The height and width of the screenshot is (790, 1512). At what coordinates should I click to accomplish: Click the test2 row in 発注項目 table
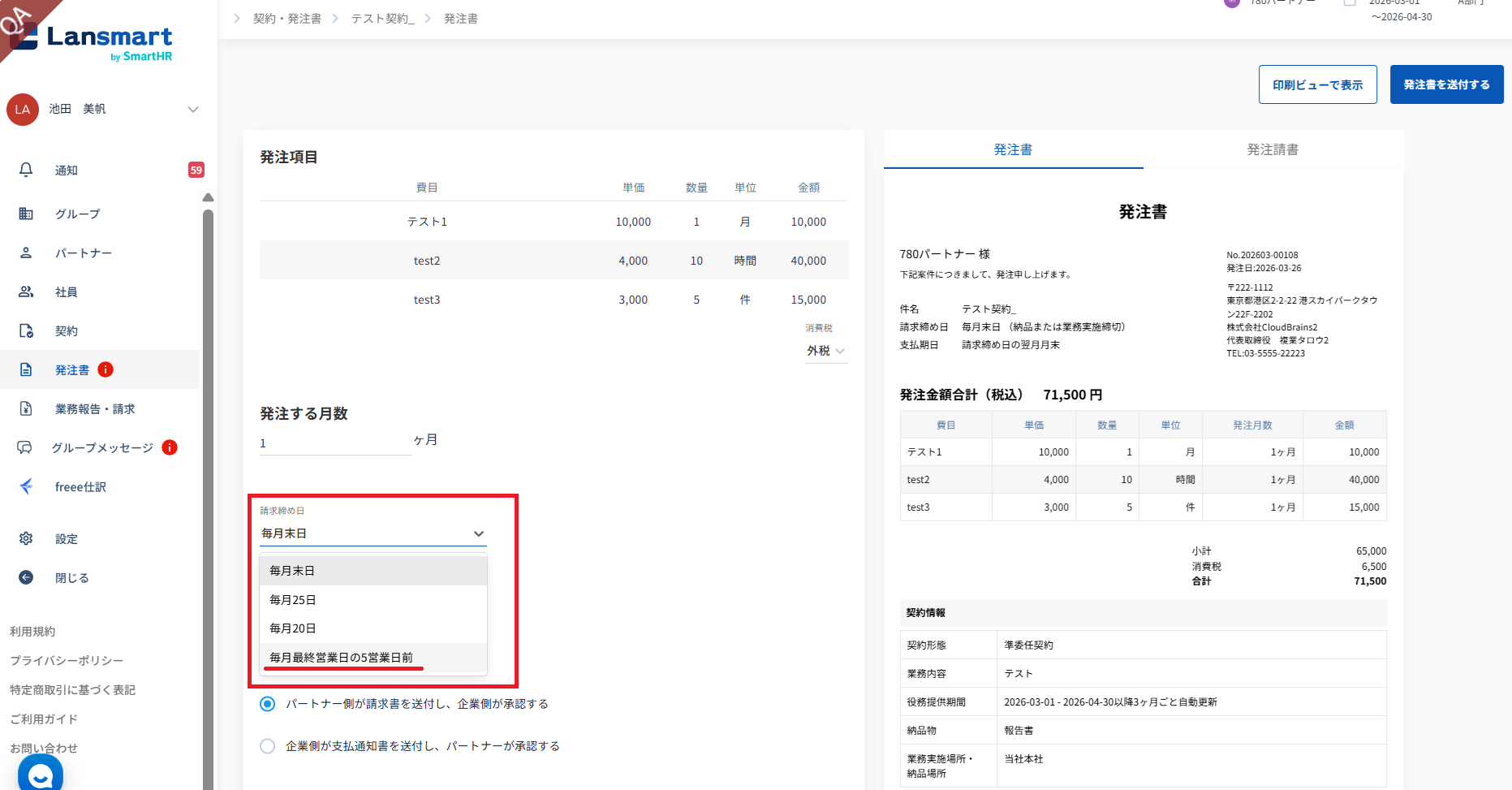[554, 261]
